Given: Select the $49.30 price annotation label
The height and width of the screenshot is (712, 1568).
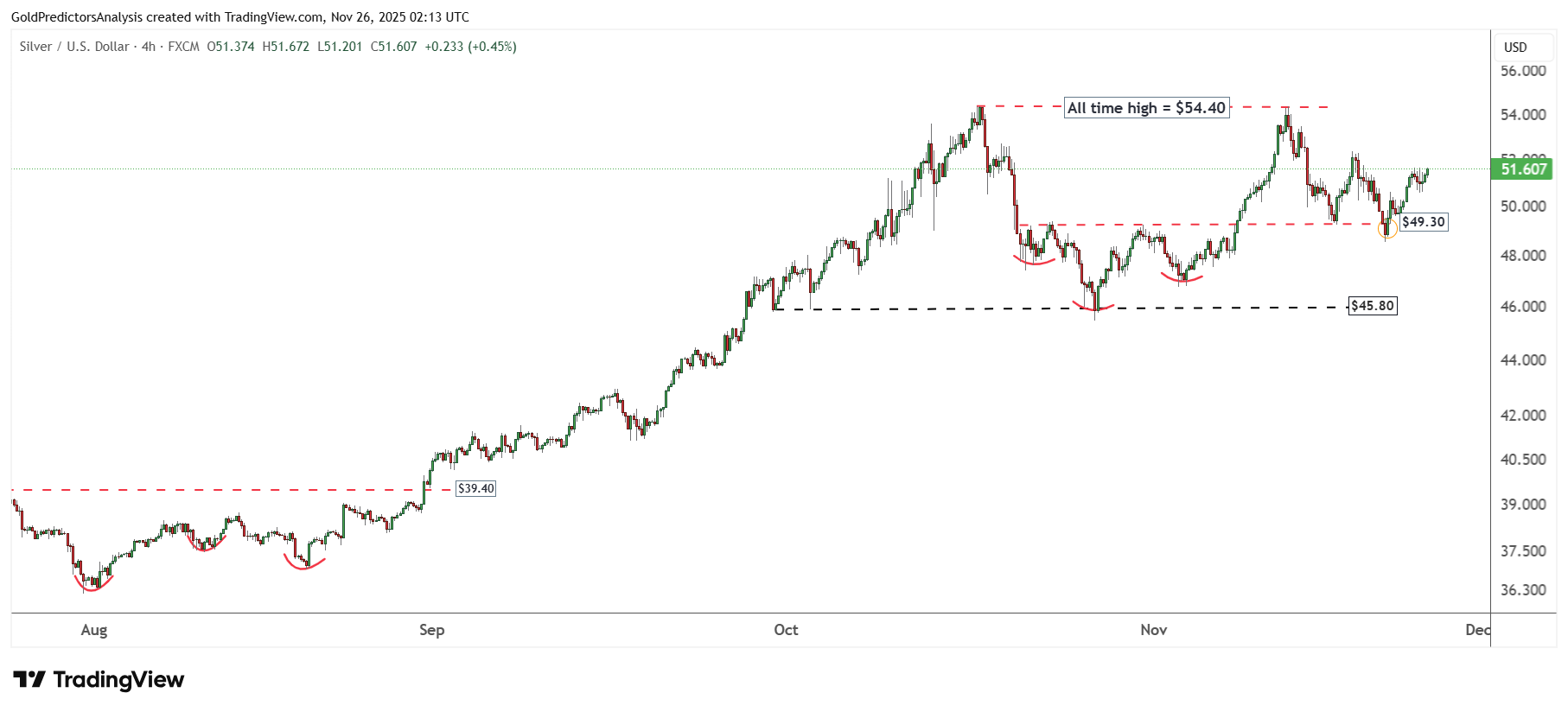Looking at the screenshot, I should pyautogui.click(x=1423, y=222).
